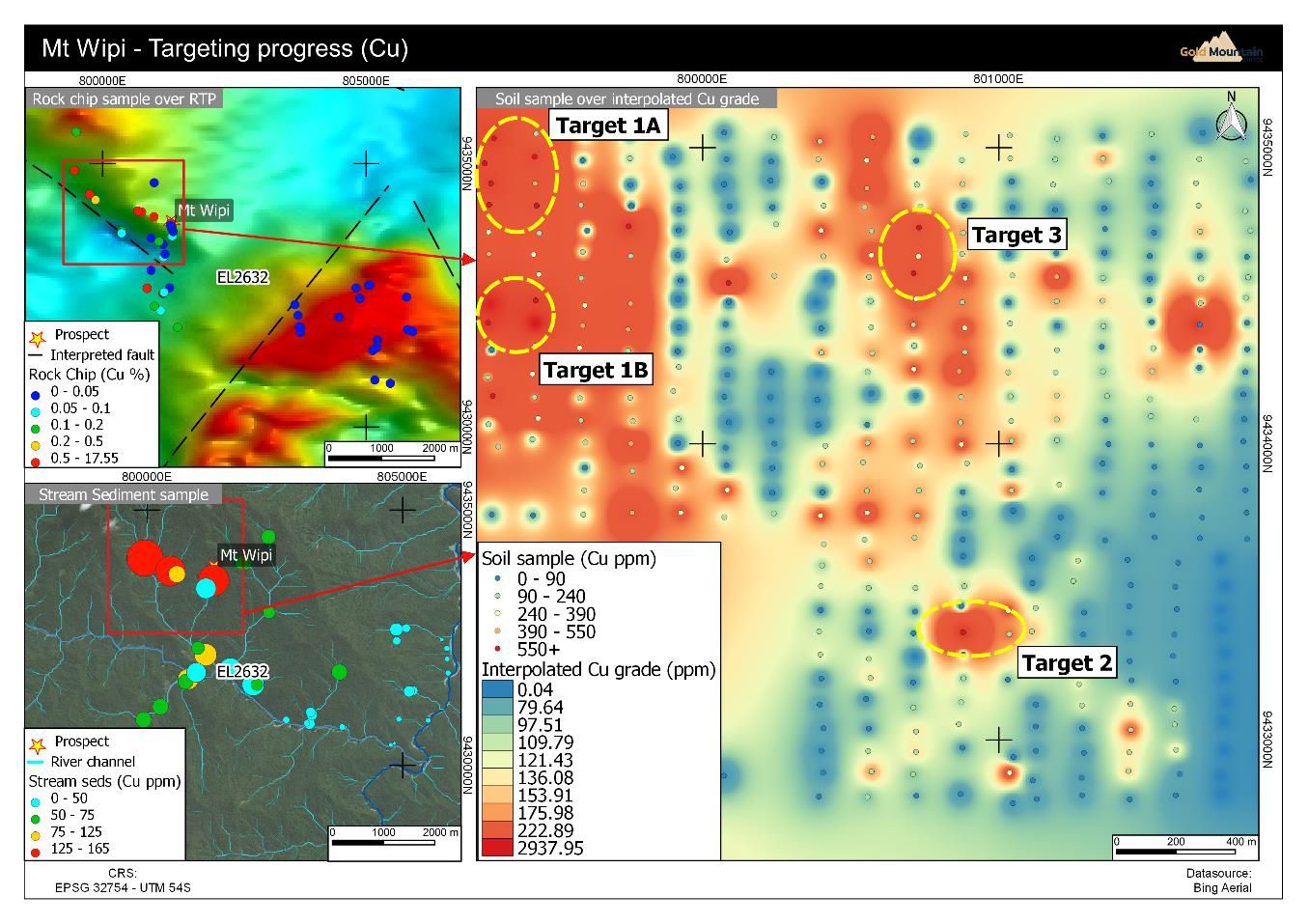Click the Target 1A label
The width and height of the screenshot is (1309, 924).
608,126
